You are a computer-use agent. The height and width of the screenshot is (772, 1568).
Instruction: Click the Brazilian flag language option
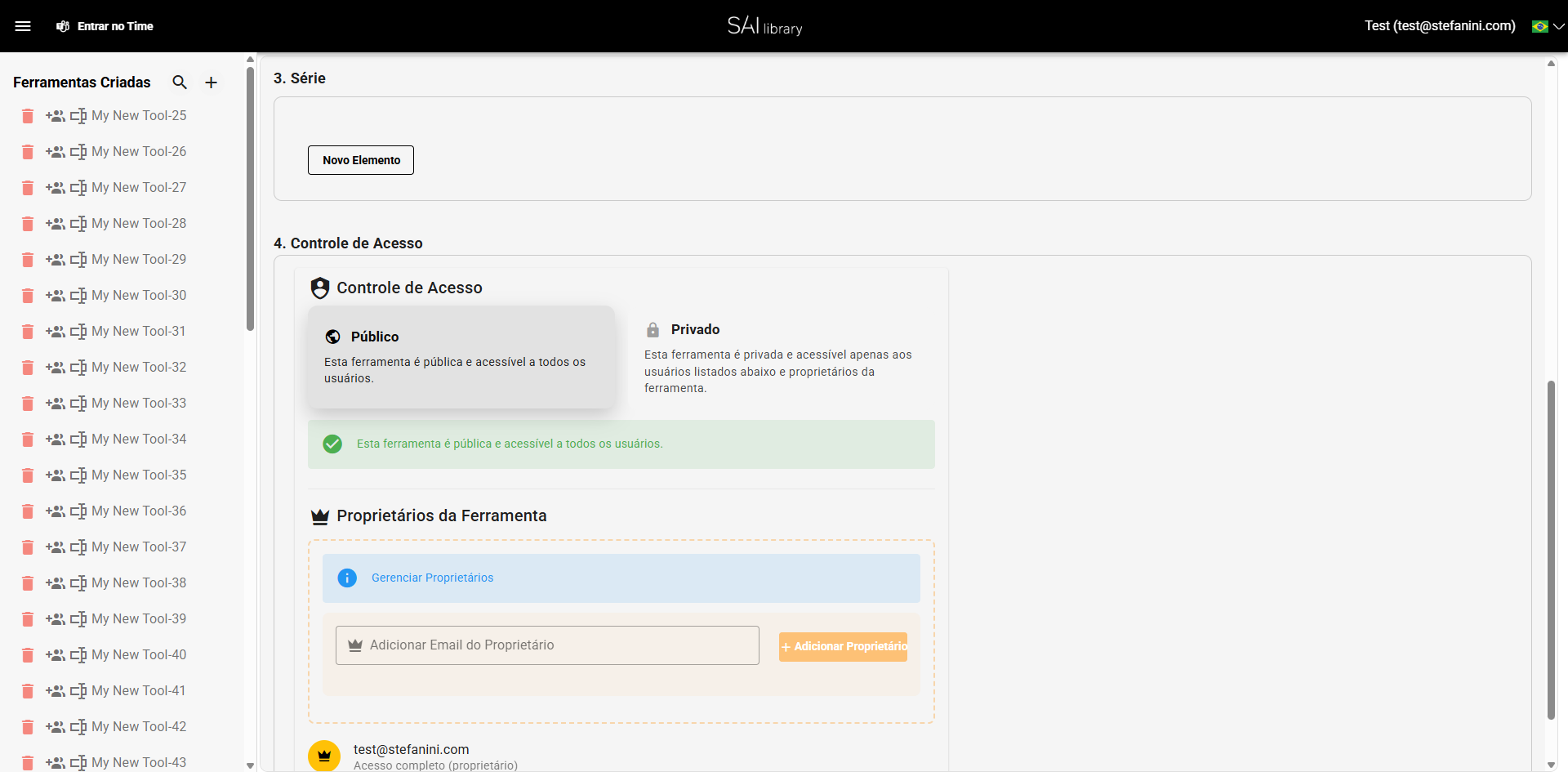(1539, 25)
